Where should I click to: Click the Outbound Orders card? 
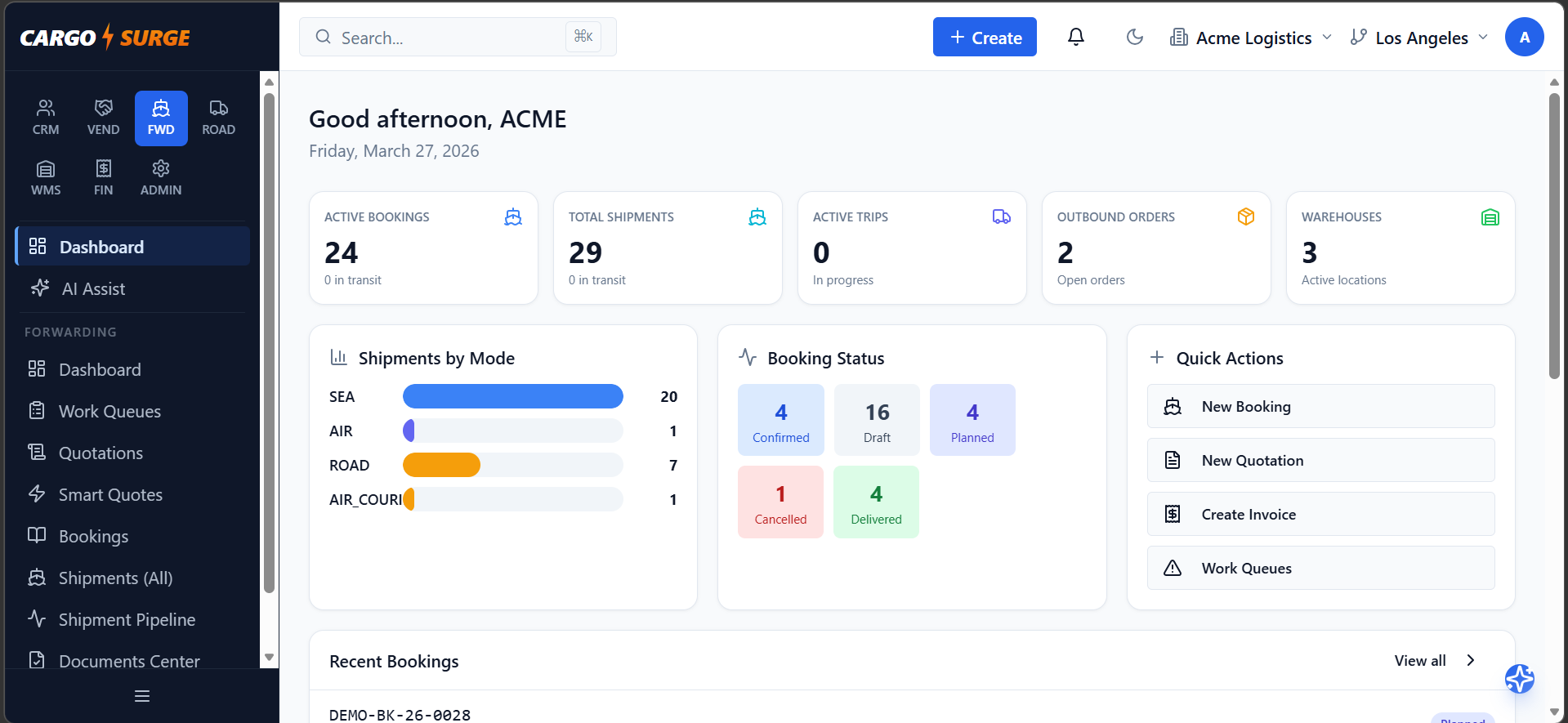[1156, 248]
